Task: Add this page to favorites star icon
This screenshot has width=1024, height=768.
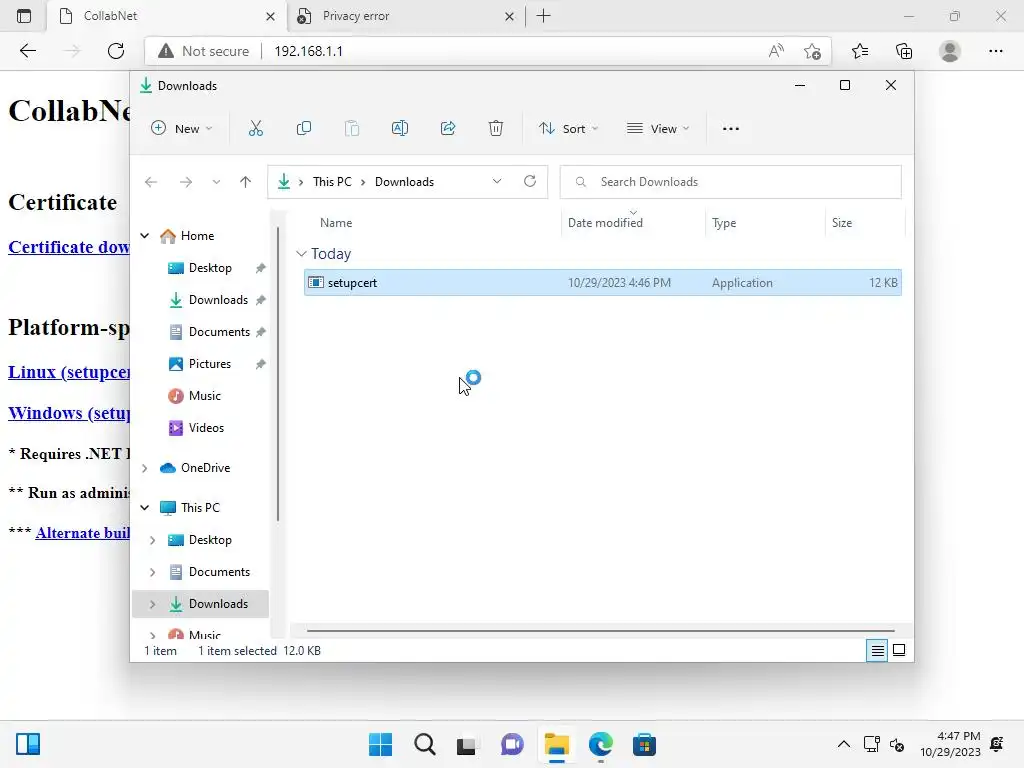Action: point(812,51)
